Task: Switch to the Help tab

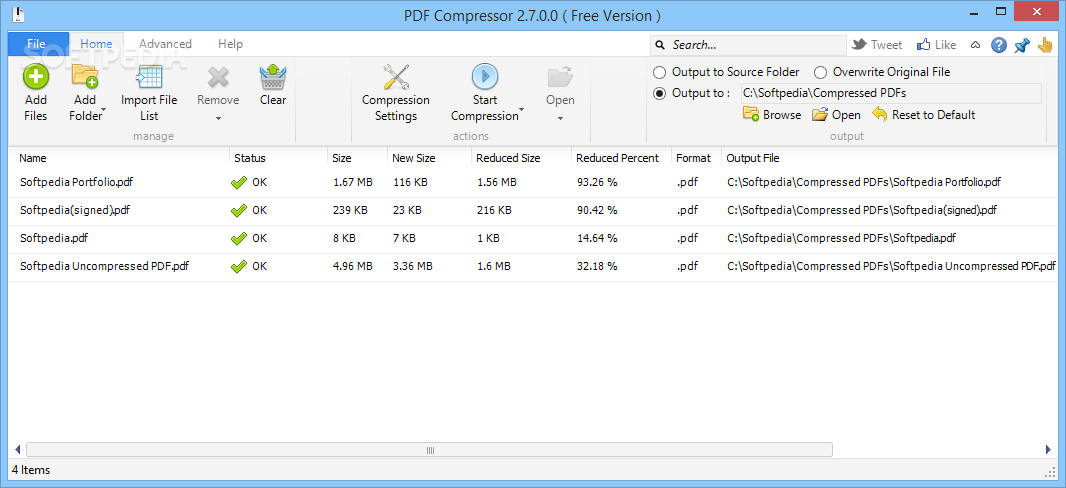Action: [230, 44]
